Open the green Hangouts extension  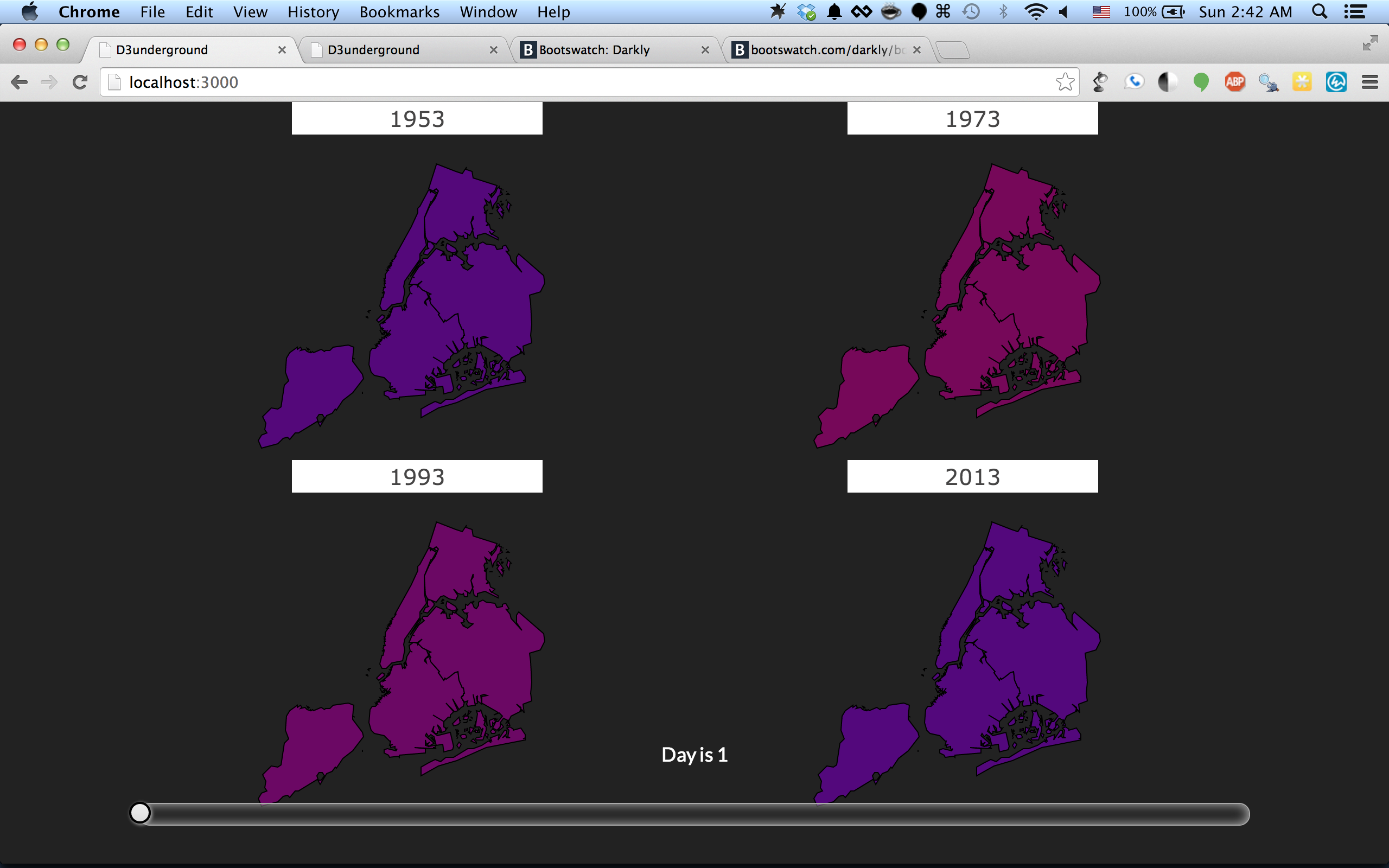pyautogui.click(x=1201, y=82)
